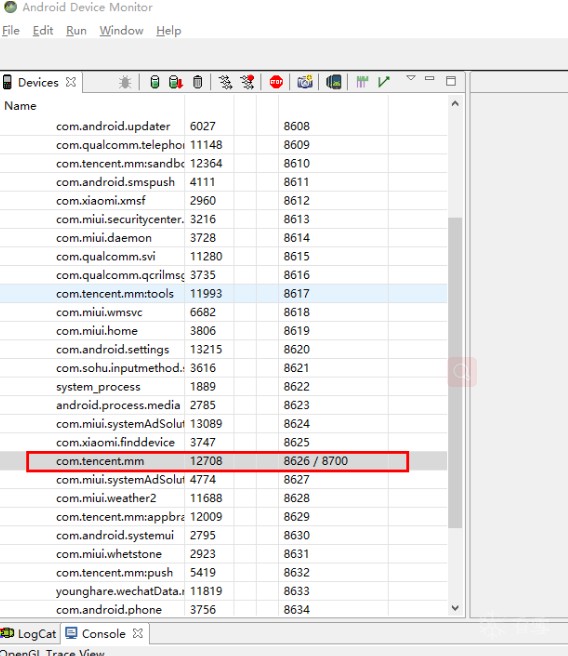Open the Window menu

click(x=121, y=31)
